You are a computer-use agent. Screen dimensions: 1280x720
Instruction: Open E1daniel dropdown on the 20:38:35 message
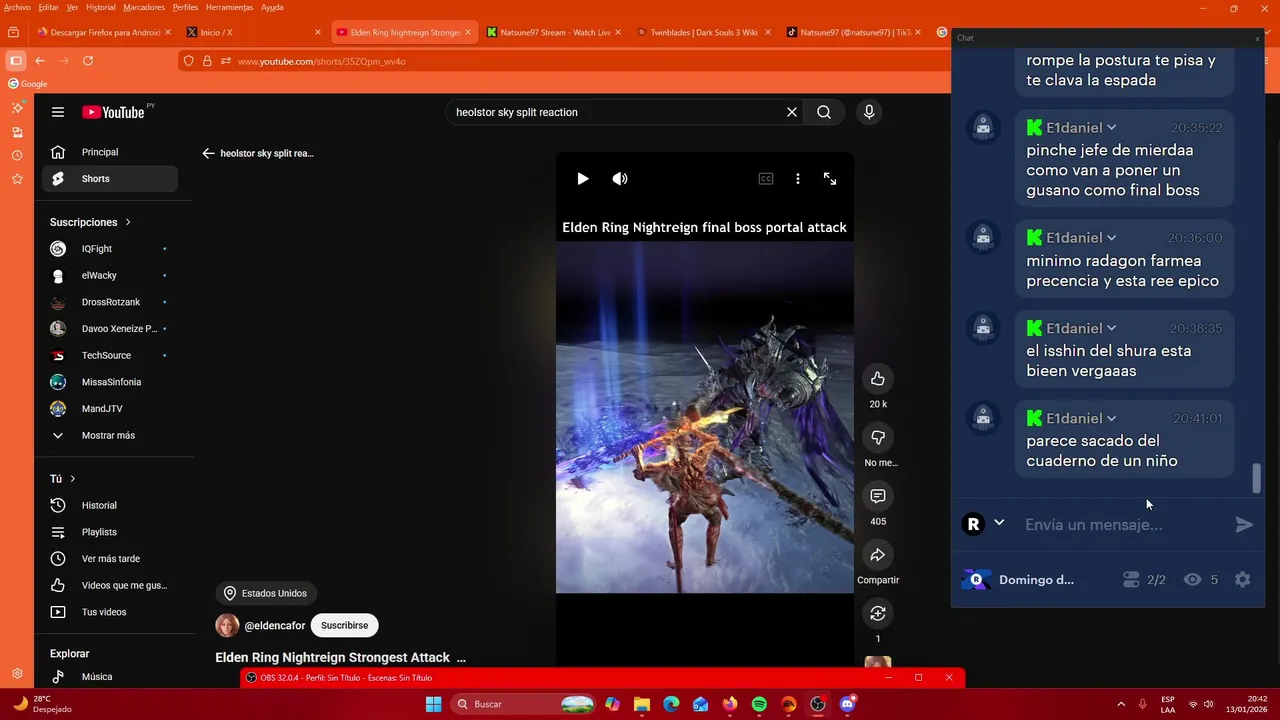tap(1111, 328)
